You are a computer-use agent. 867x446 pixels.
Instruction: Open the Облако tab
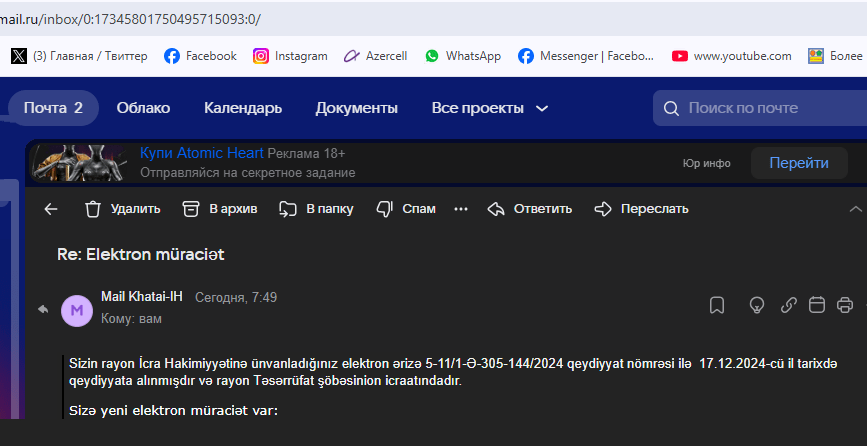pos(143,108)
